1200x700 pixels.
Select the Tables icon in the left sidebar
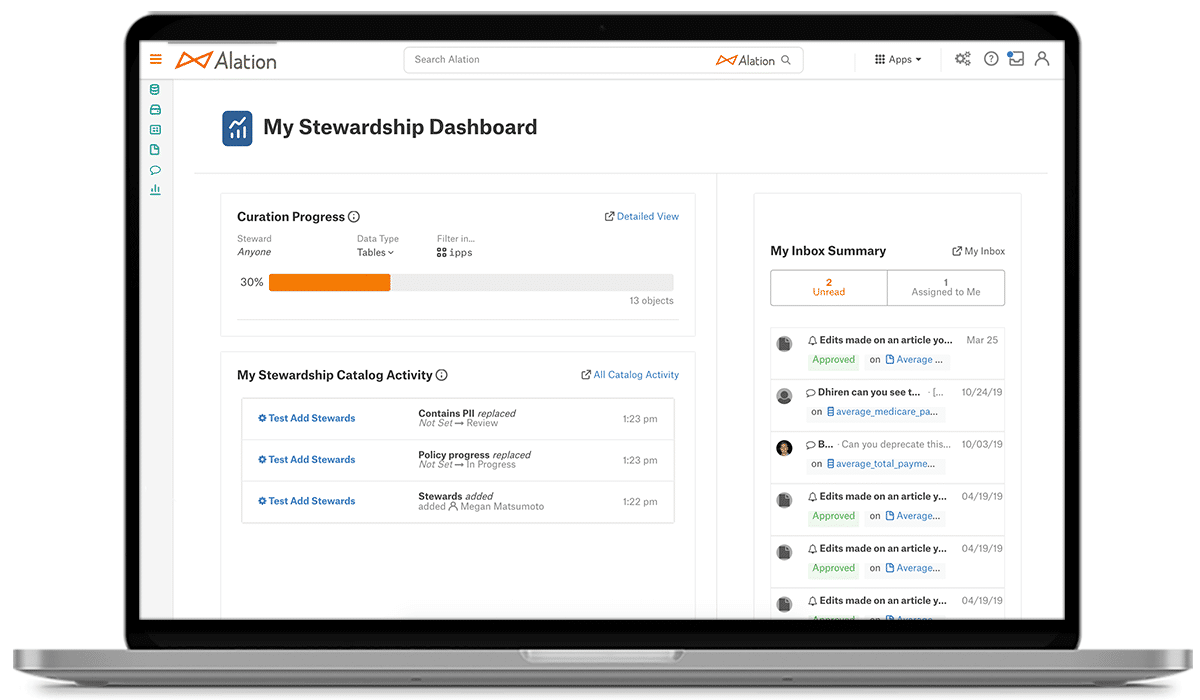click(x=155, y=129)
